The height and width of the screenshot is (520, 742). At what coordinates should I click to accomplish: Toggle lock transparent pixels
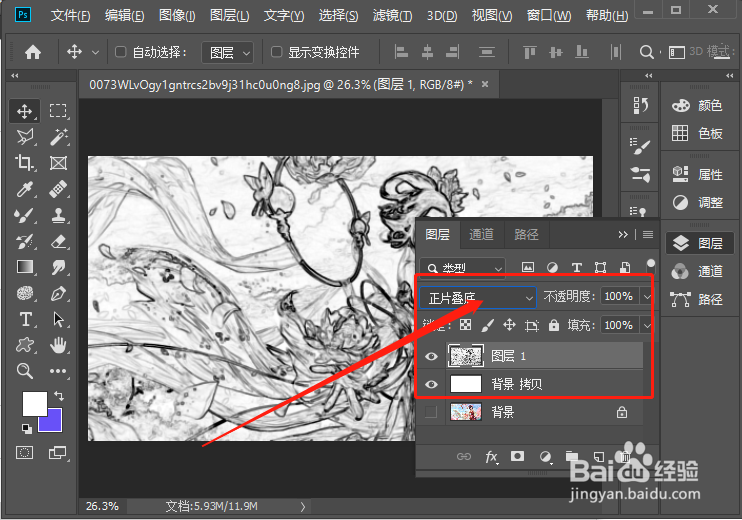click(466, 325)
